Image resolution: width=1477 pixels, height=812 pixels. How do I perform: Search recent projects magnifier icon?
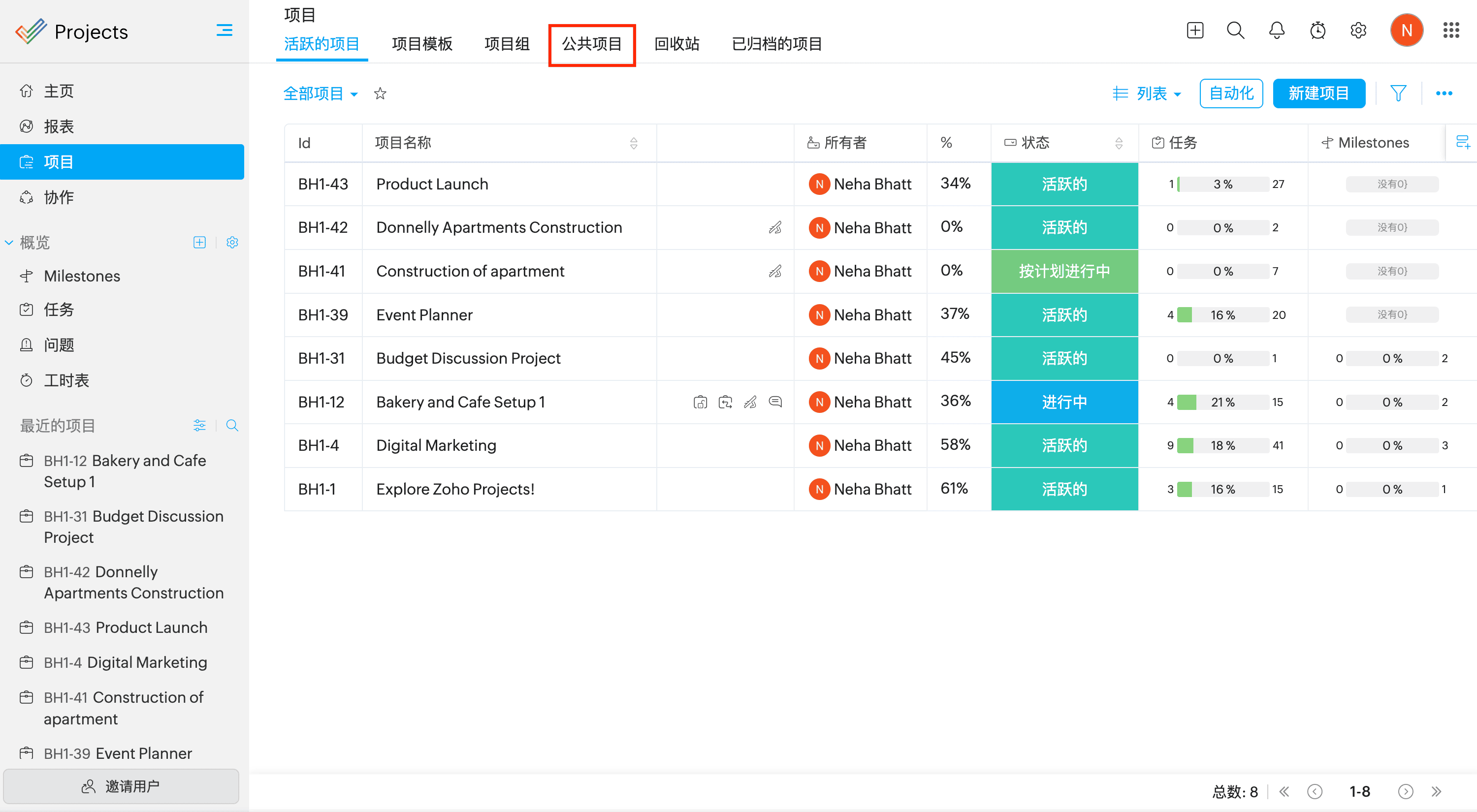[x=232, y=425]
